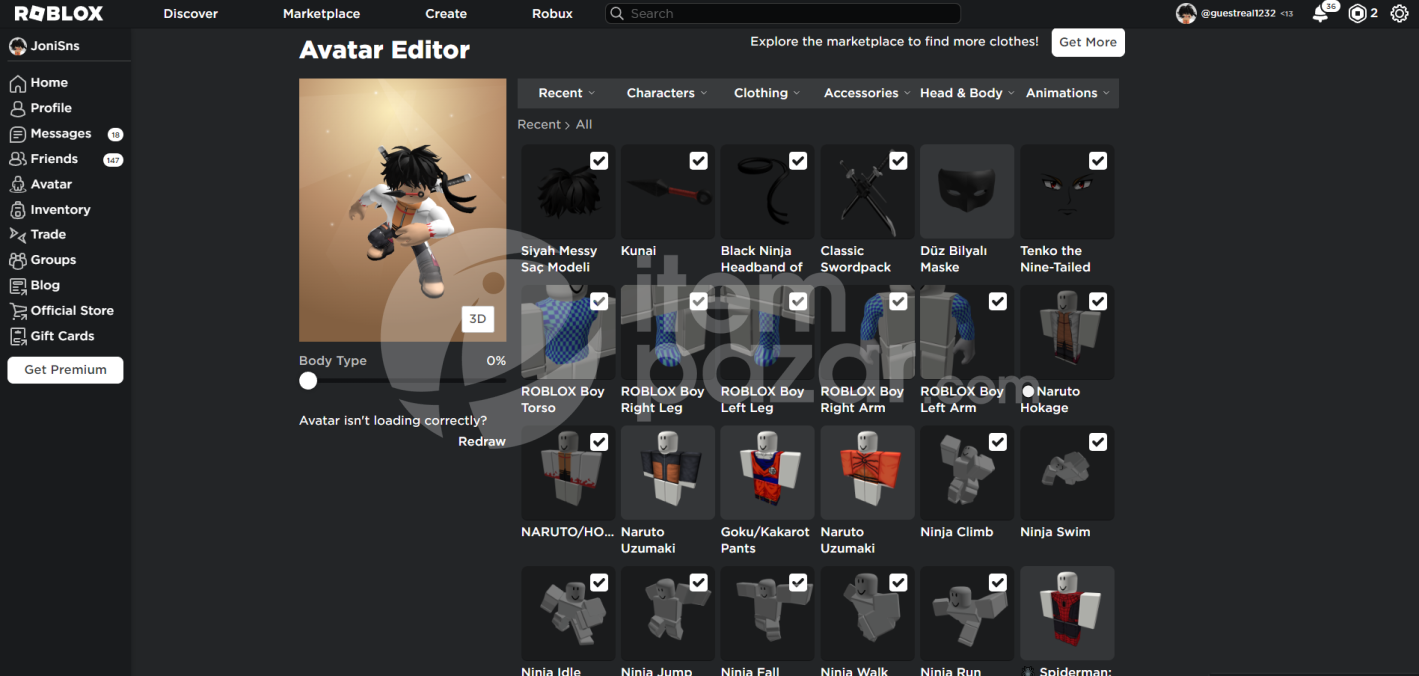Click the avatar preview image
The image size is (1419, 676).
coord(403,210)
